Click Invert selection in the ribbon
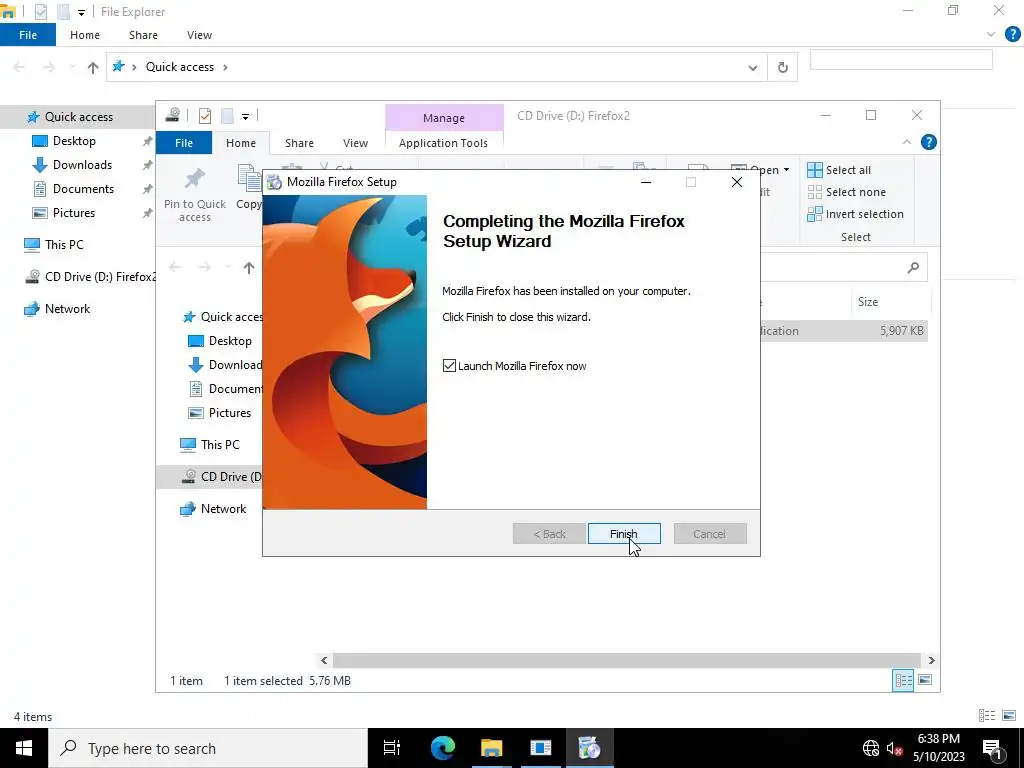This screenshot has height=768, width=1024. click(x=856, y=214)
